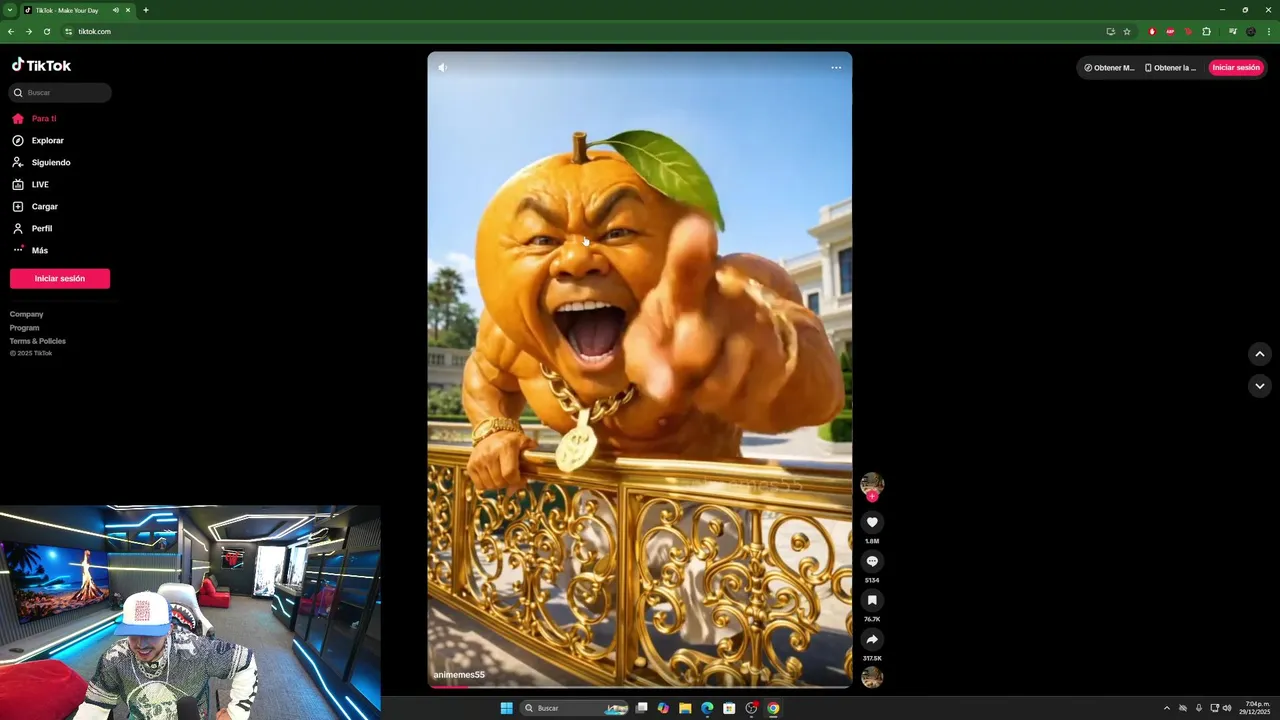1280x720 pixels.
Task: Open the Windows Start menu
Action: tap(507, 708)
